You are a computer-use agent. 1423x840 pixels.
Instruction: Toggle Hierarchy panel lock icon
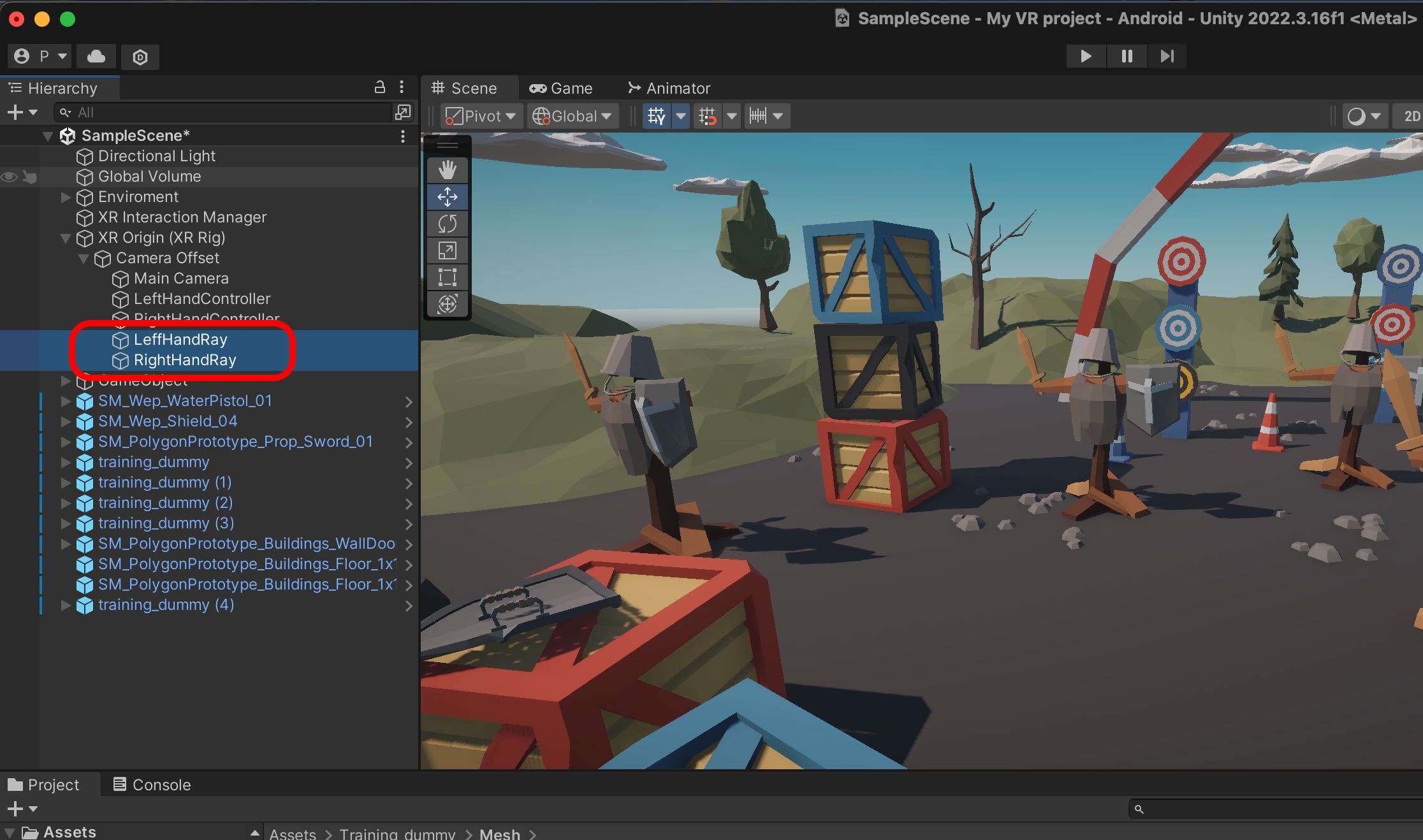click(x=379, y=87)
